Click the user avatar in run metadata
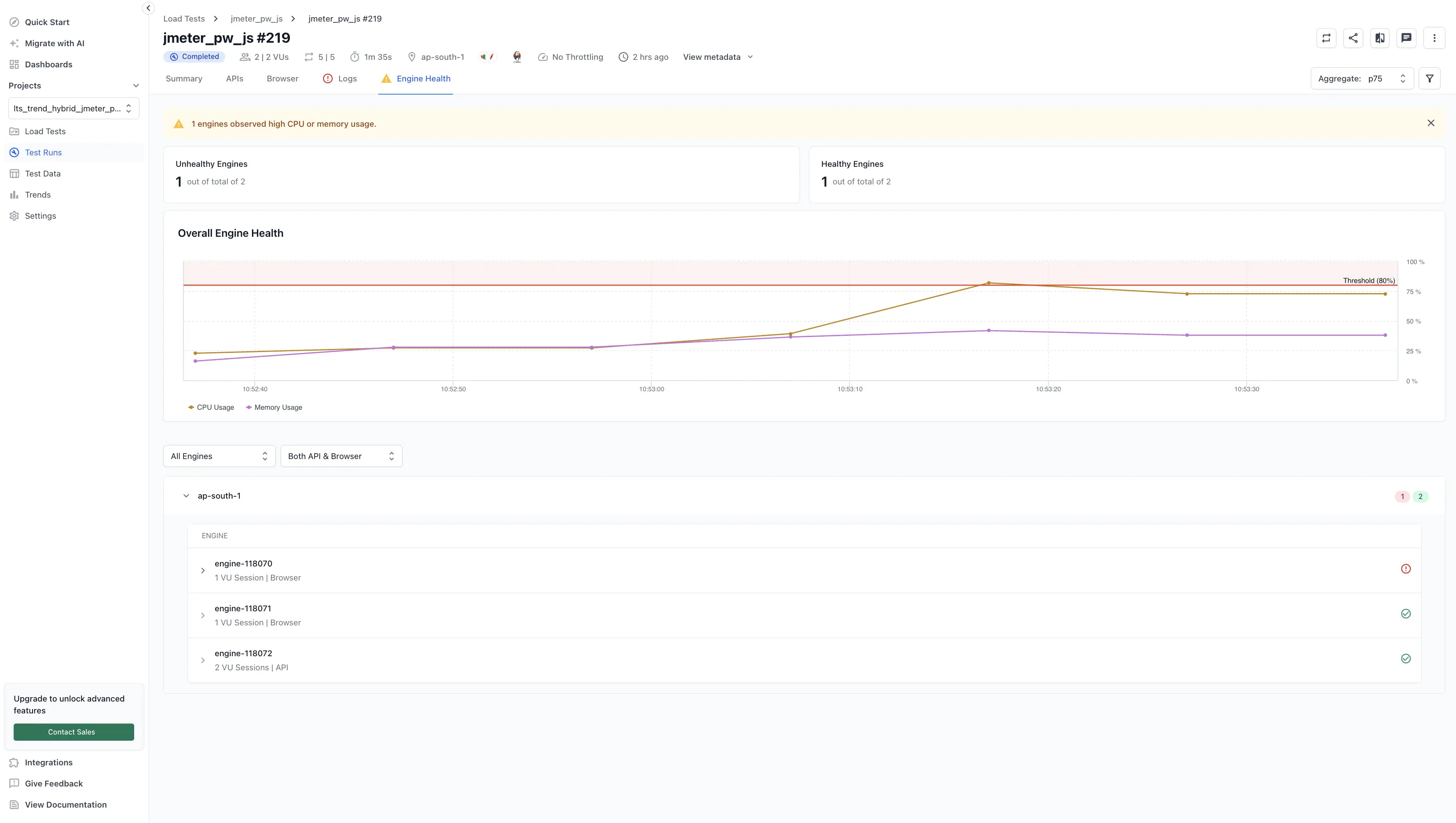The image size is (1456, 823). point(516,57)
